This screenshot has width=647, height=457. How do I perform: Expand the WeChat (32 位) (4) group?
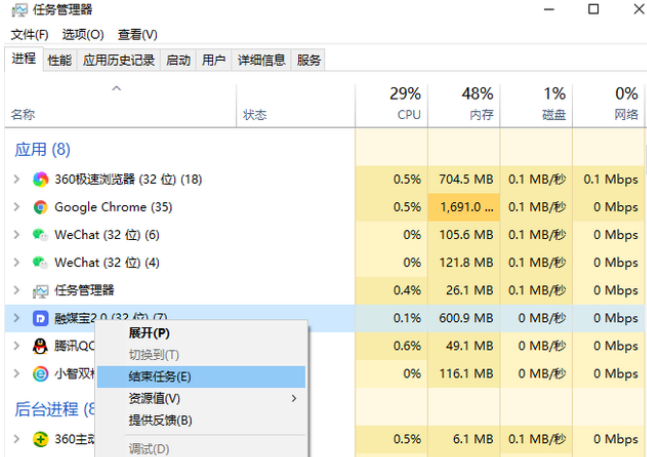(x=17, y=262)
